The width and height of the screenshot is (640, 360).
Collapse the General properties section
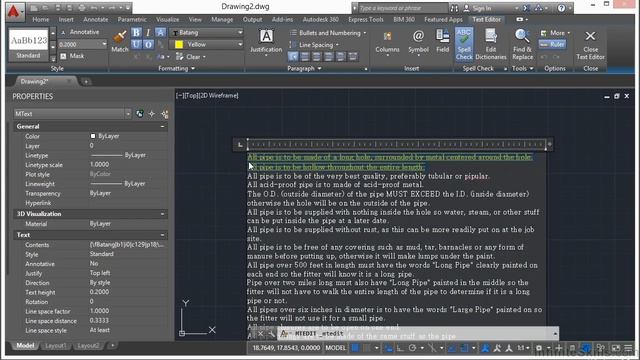coord(162,127)
